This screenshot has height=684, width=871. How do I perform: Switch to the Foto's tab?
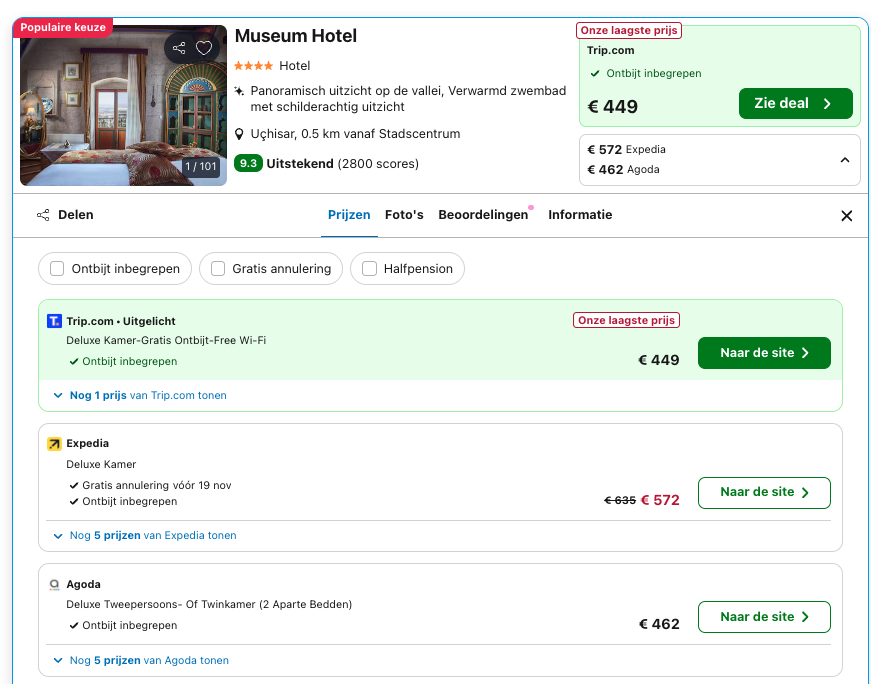click(404, 214)
